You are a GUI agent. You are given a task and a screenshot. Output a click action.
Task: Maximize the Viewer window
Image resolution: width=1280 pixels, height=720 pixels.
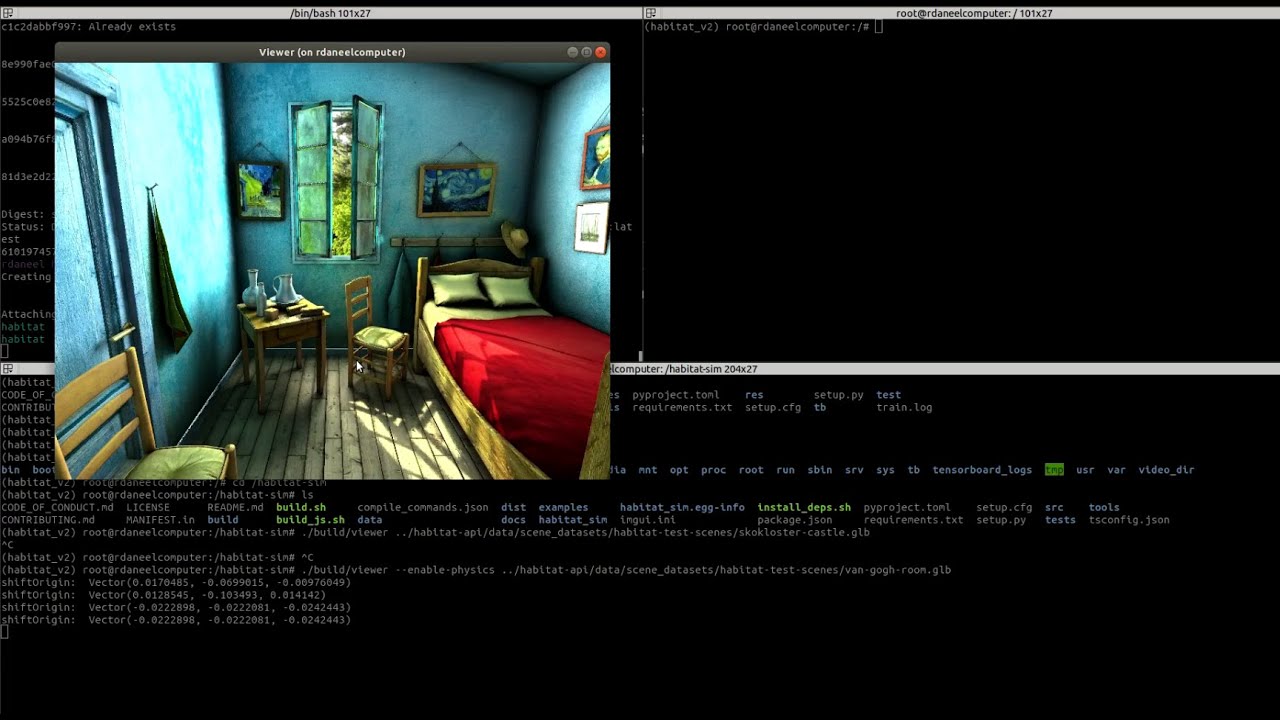pyautogui.click(x=587, y=52)
